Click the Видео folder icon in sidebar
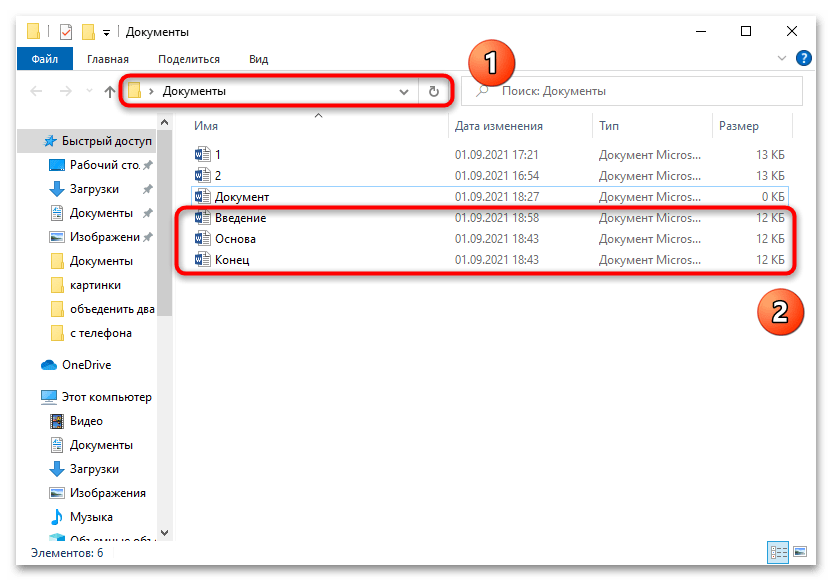 (x=58, y=421)
